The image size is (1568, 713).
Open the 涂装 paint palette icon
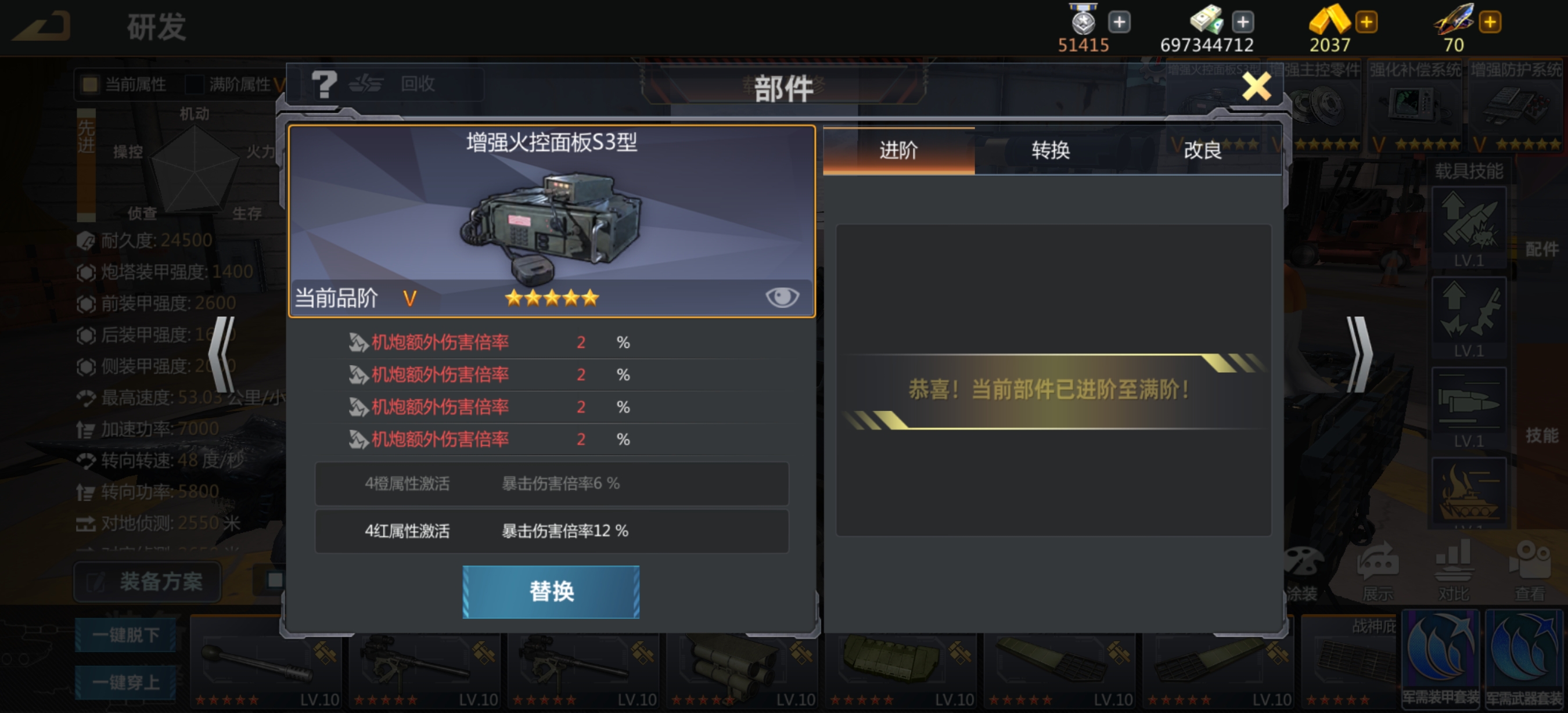(1302, 563)
